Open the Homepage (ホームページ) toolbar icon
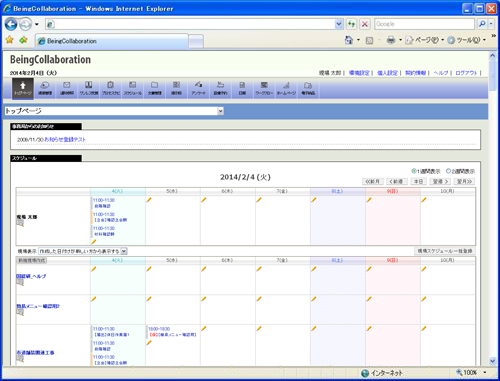 tap(286, 88)
